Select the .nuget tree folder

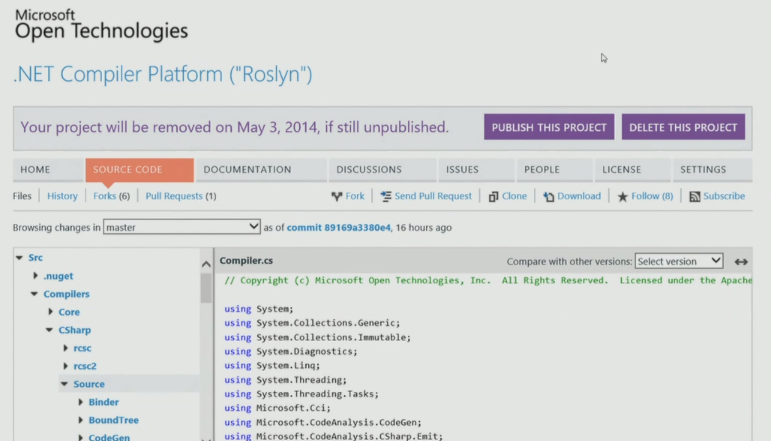[58, 276]
